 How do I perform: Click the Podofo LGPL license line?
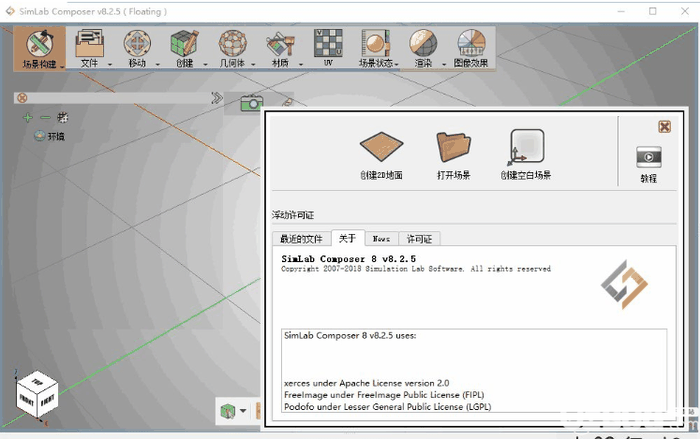[388, 407]
